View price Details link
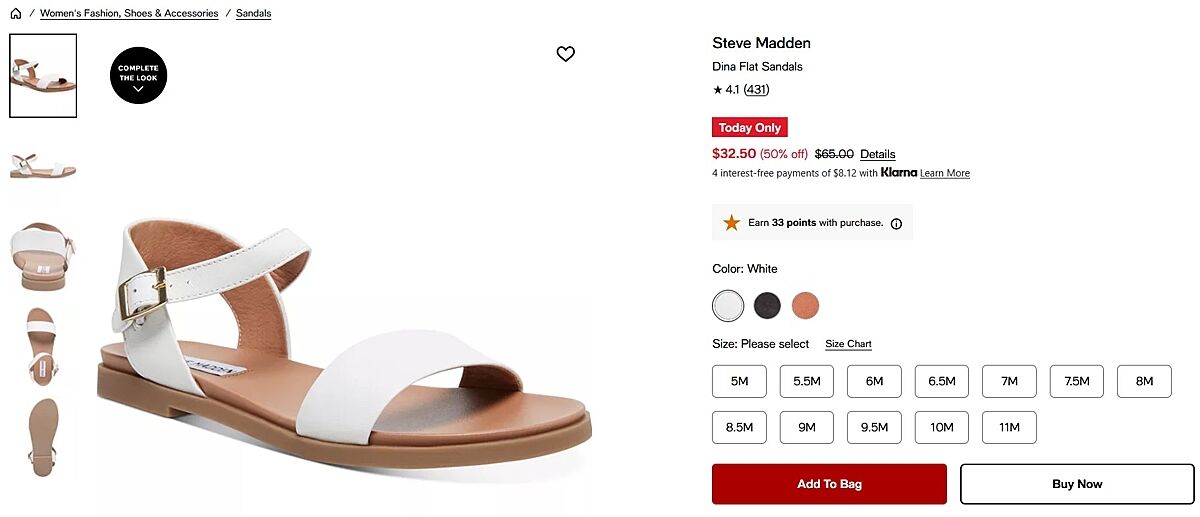1200x517 pixels. pyautogui.click(x=877, y=154)
